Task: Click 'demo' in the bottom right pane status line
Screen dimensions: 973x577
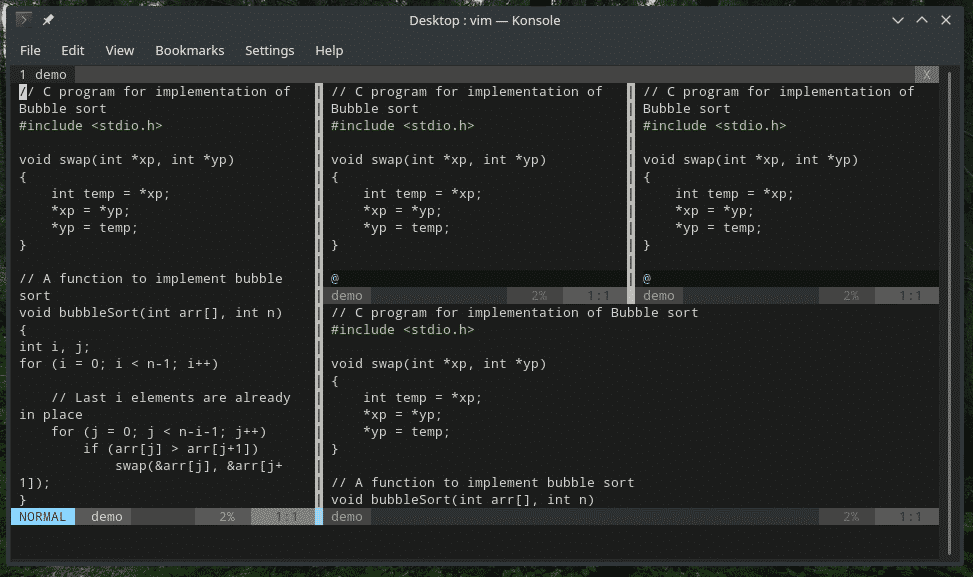Action: pos(347,517)
